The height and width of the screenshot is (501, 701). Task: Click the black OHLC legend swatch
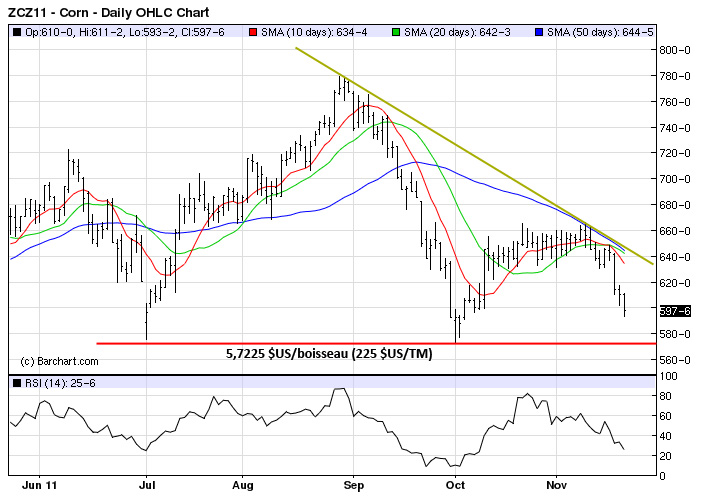[x=17, y=32]
